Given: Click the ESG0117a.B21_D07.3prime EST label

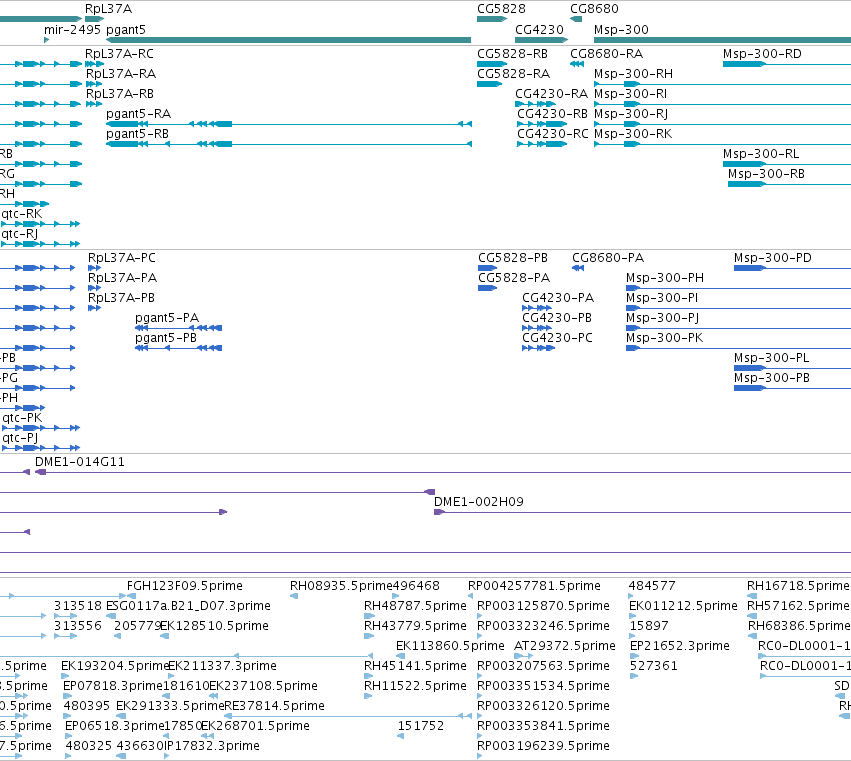Looking at the screenshot, I should (x=188, y=606).
